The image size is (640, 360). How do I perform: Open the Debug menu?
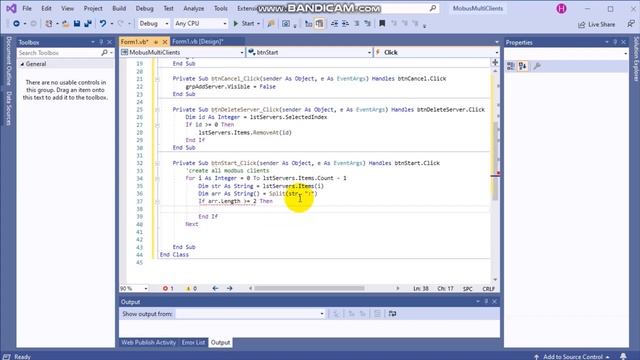(144, 8)
